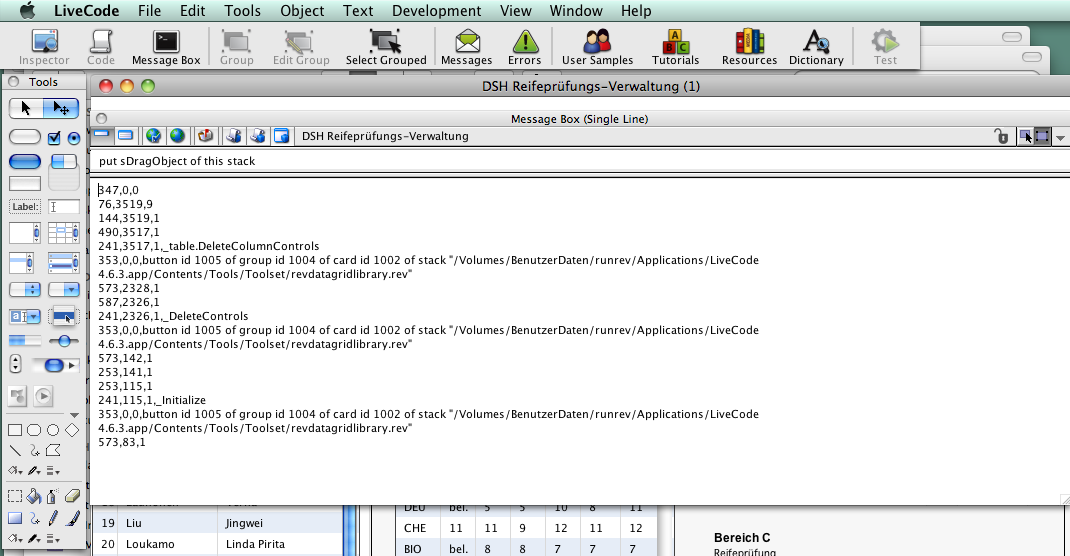The height and width of the screenshot is (556, 1070).
Task: Click the Messages toolbar button
Action: click(466, 46)
